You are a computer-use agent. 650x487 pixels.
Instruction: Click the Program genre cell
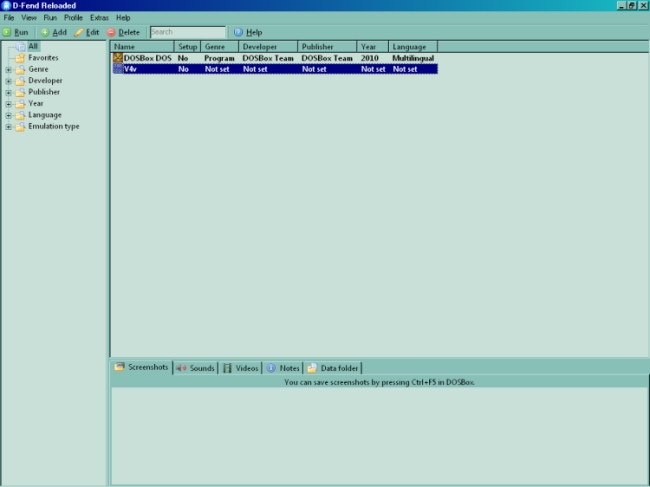pos(219,58)
